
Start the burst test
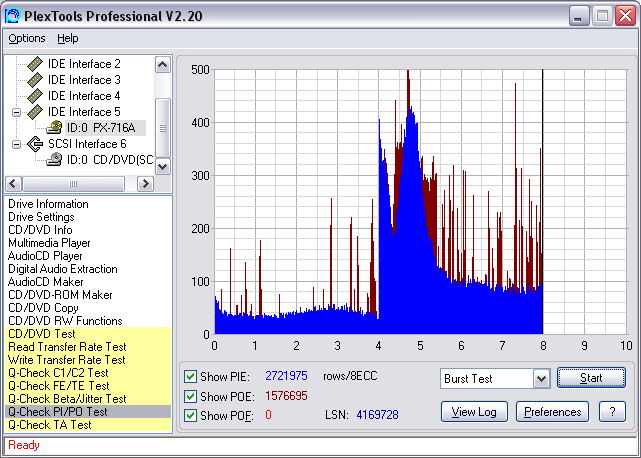(x=591, y=378)
